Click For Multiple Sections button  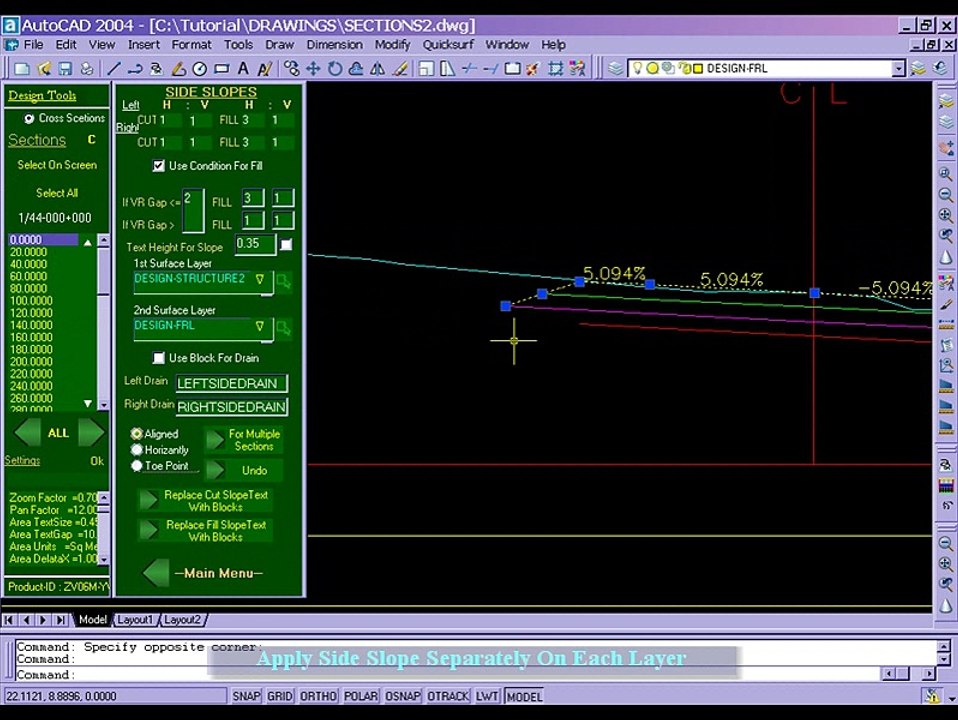pos(244,440)
